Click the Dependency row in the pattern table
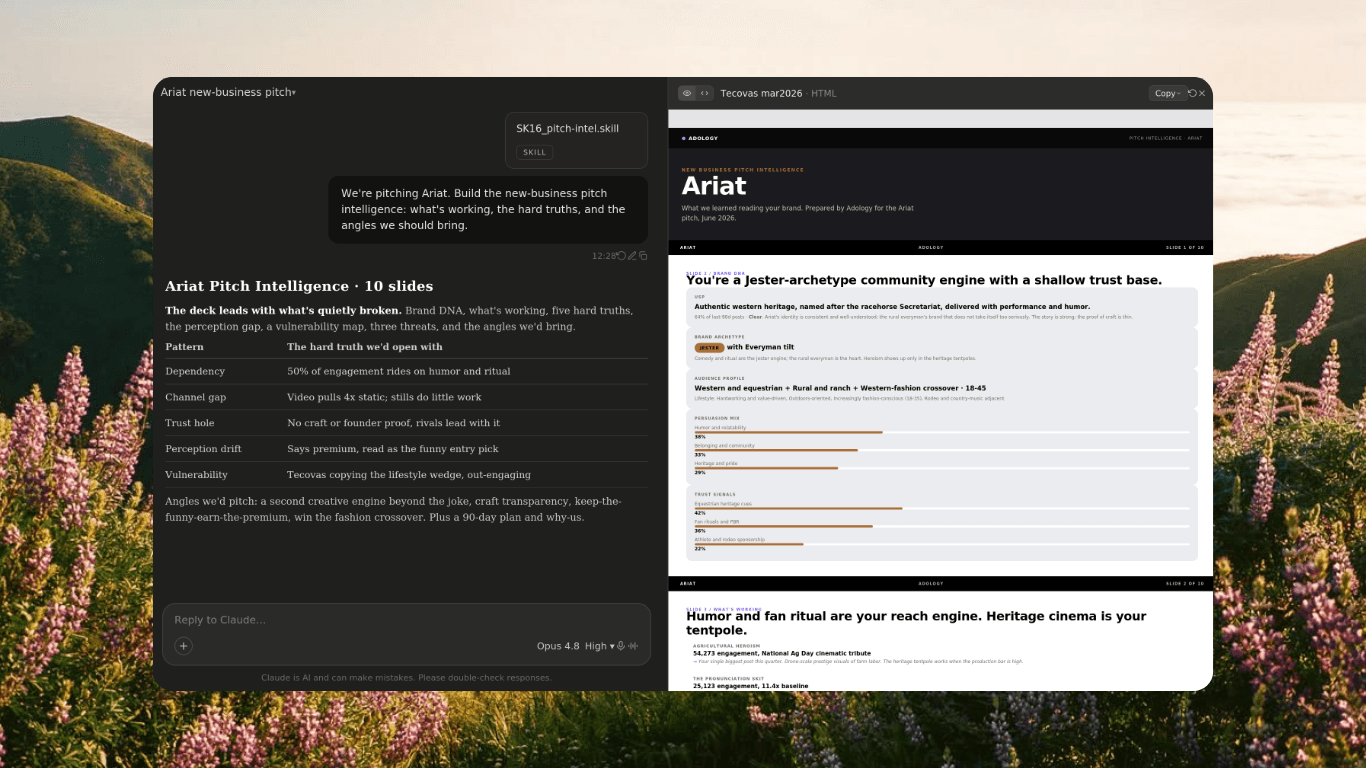1366x768 pixels. click(406, 371)
